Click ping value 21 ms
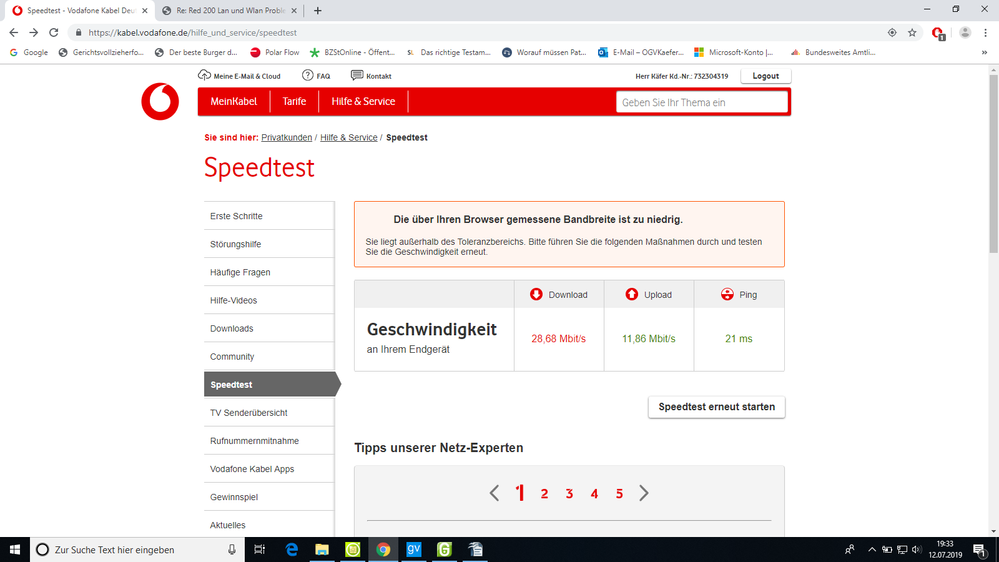The image size is (999, 562). coord(738,338)
